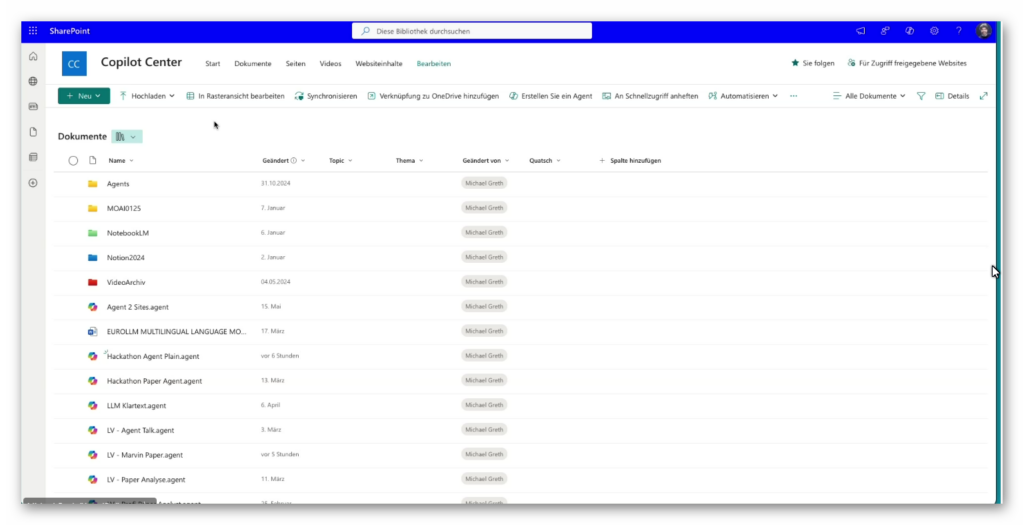Open the help question mark icon
Viewport: 1024px width, 525px height.
click(x=959, y=31)
